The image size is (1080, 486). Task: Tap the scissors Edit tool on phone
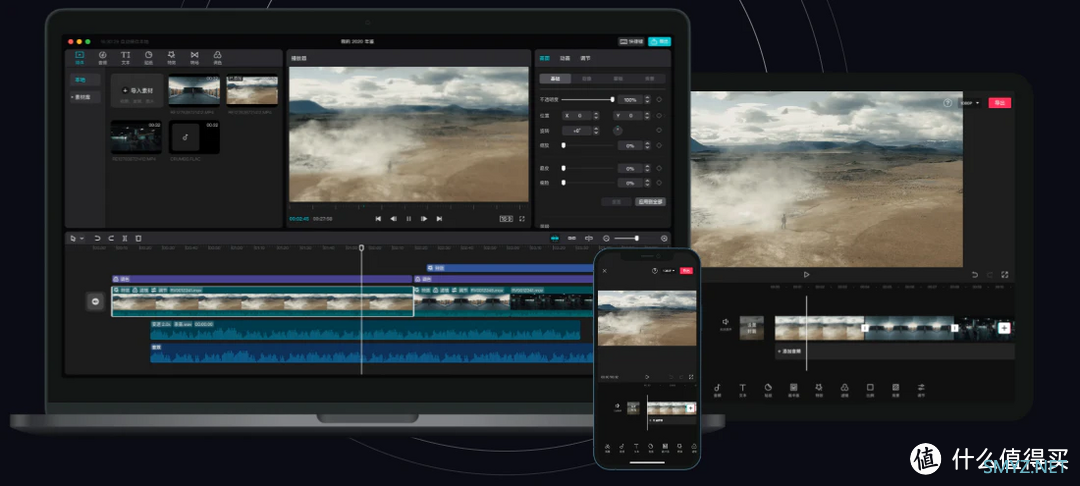607,447
